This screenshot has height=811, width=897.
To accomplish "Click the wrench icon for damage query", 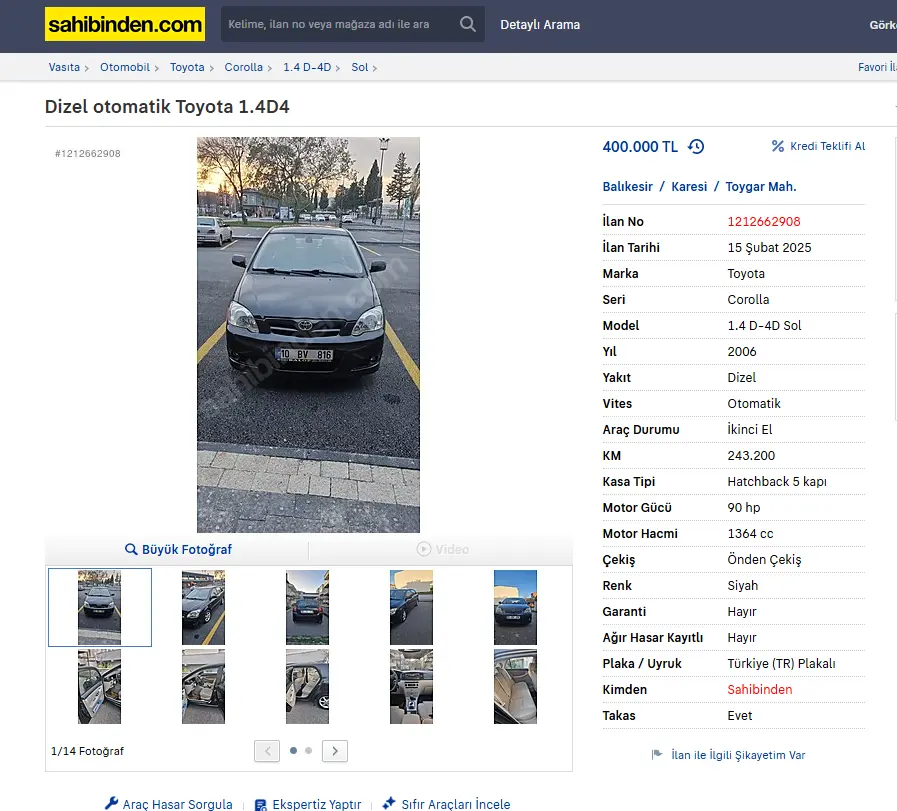I will point(112,804).
